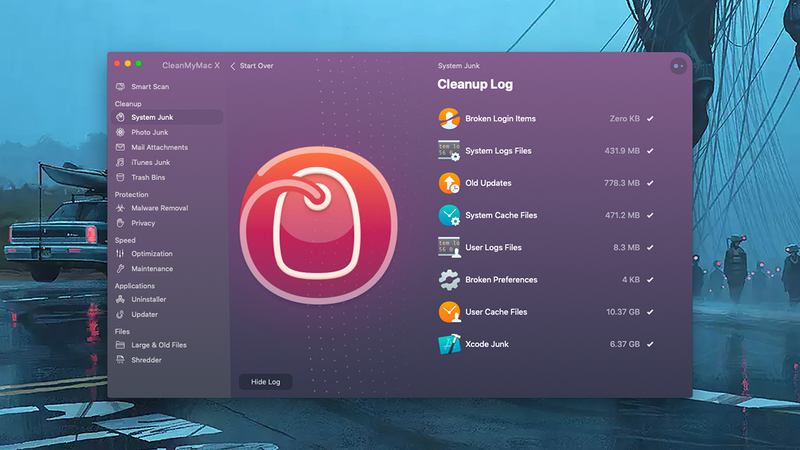Click the 778.3 MB size value

click(x=622, y=183)
